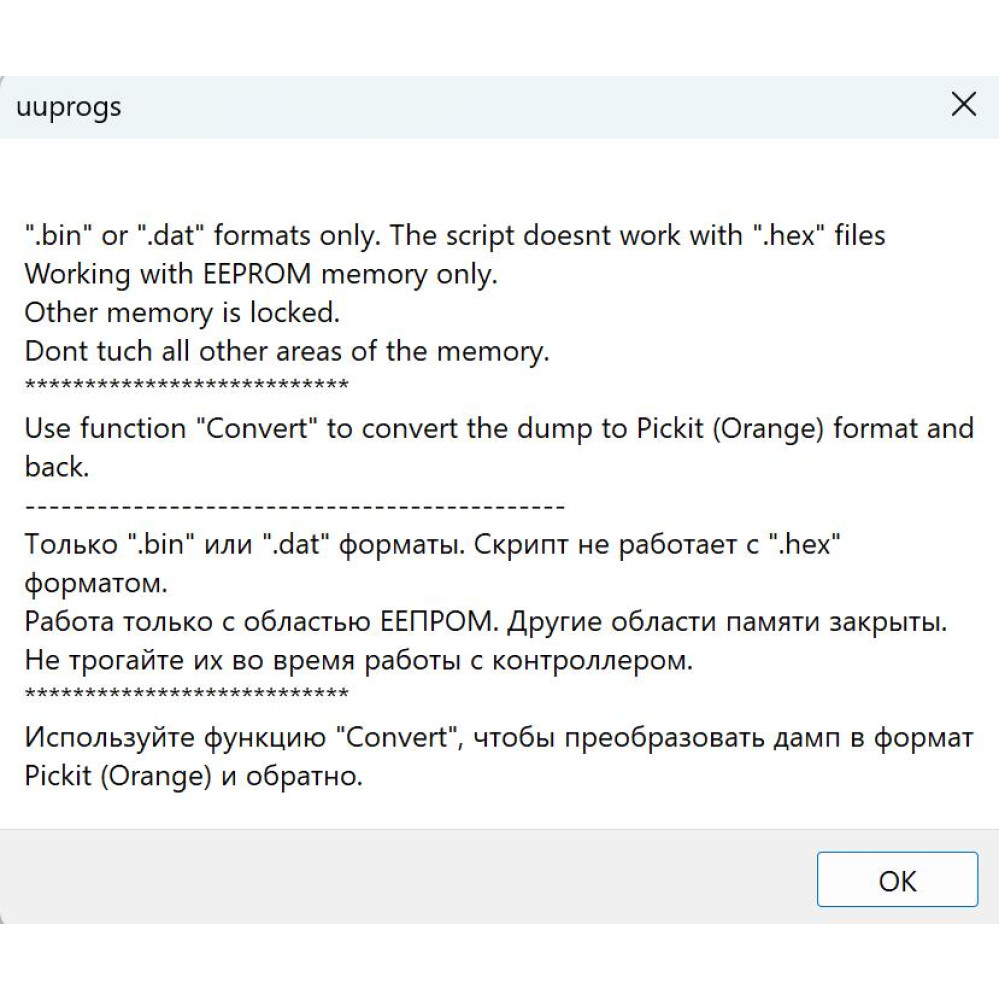Image resolution: width=1000 pixels, height=1000 pixels.
Task: Click the "Dont tuch all other areas" line
Action: pos(286,351)
